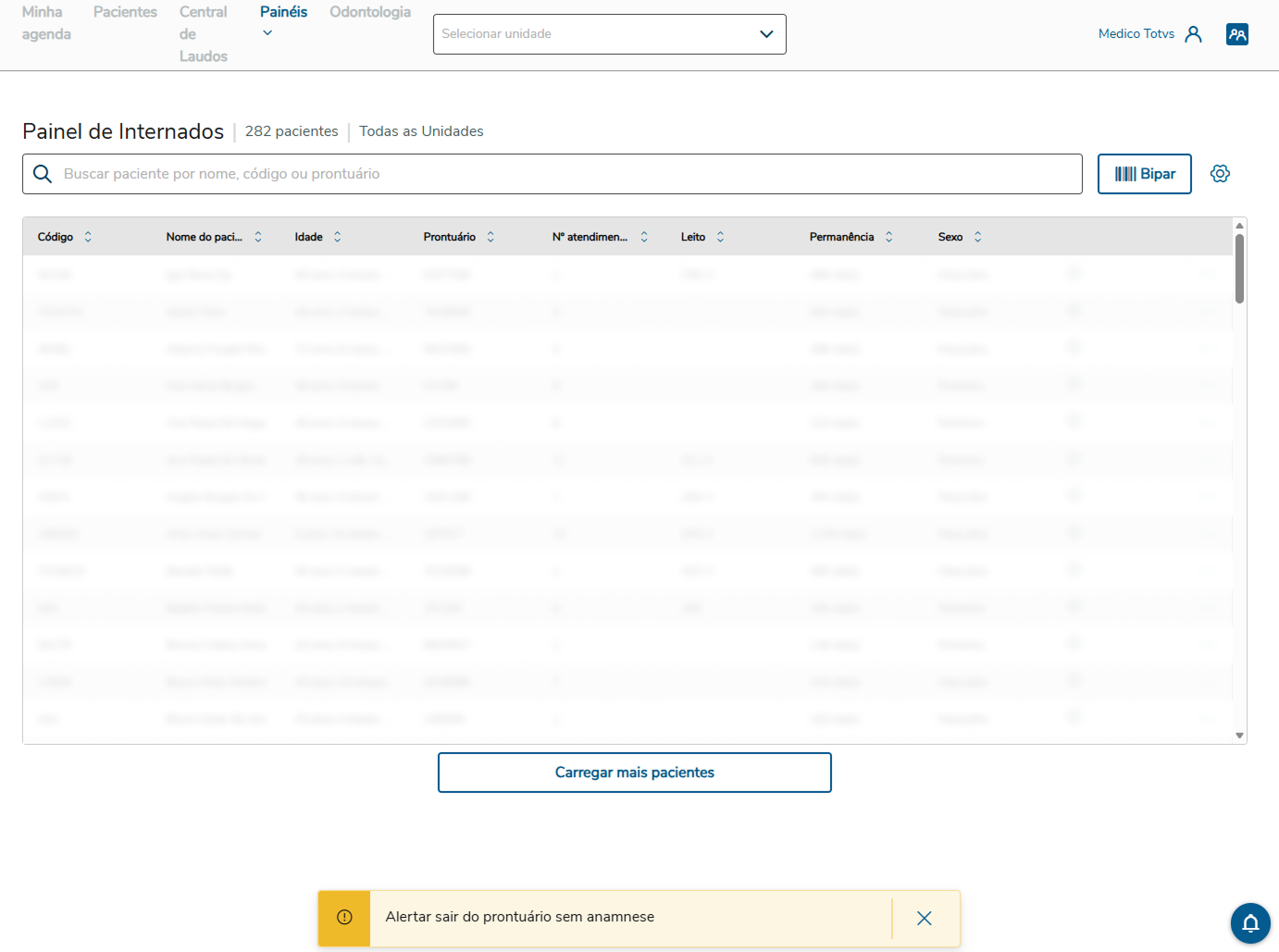Click the "Leito" column header label

693,237
